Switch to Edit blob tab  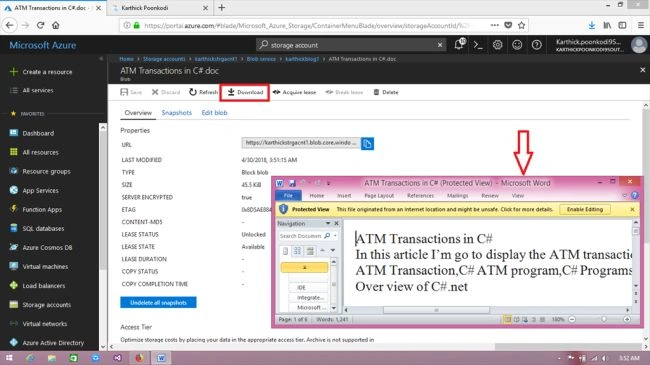click(214, 113)
